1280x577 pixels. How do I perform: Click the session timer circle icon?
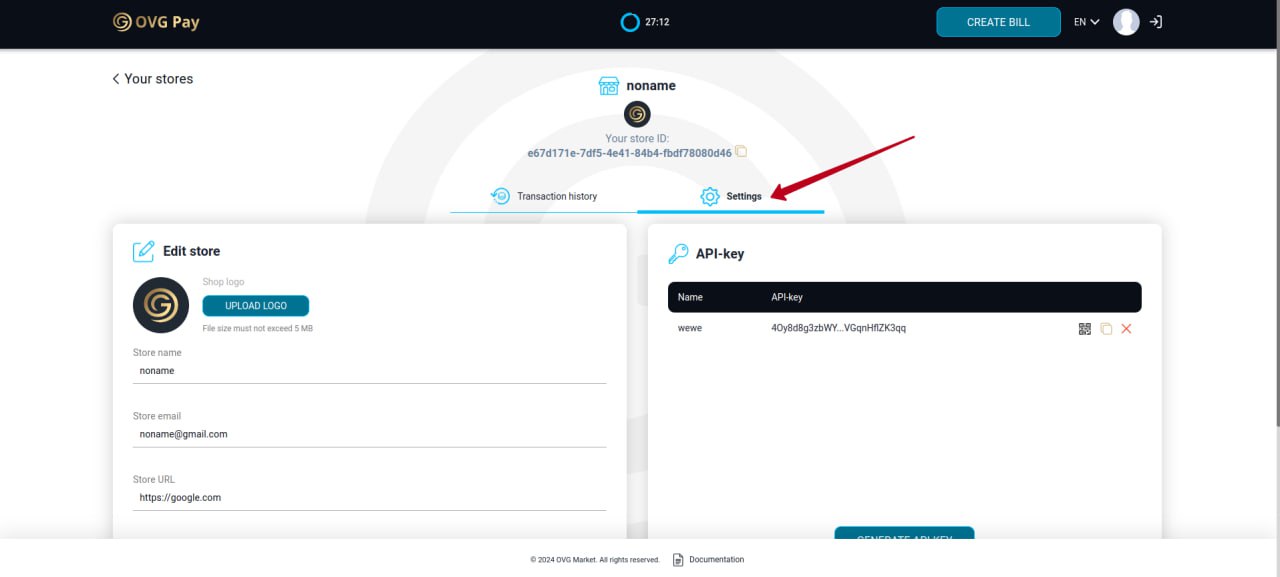[629, 22]
